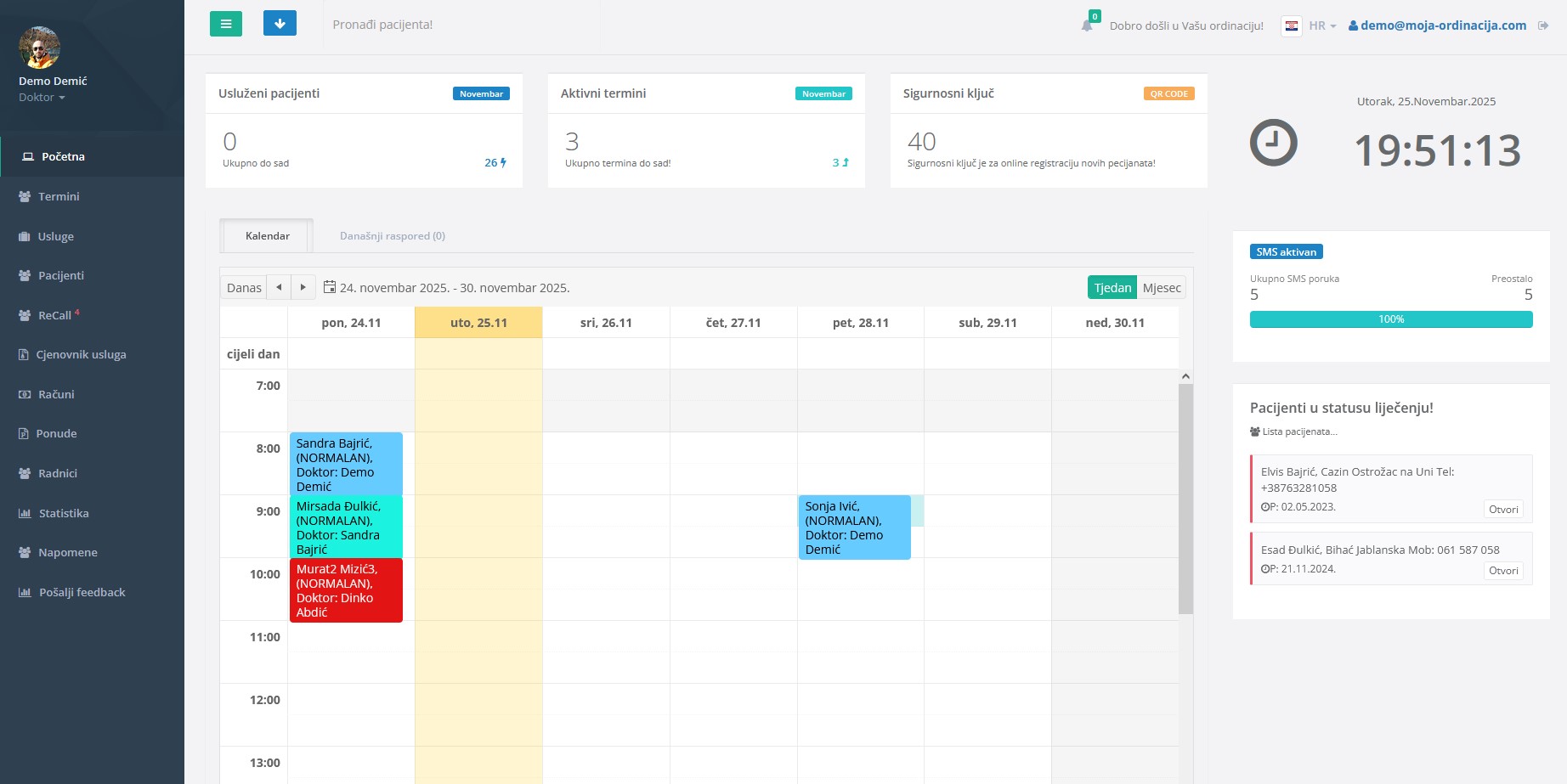Expand the Doktor role dropdown
Image resolution: width=1567 pixels, height=784 pixels.
[x=42, y=98]
